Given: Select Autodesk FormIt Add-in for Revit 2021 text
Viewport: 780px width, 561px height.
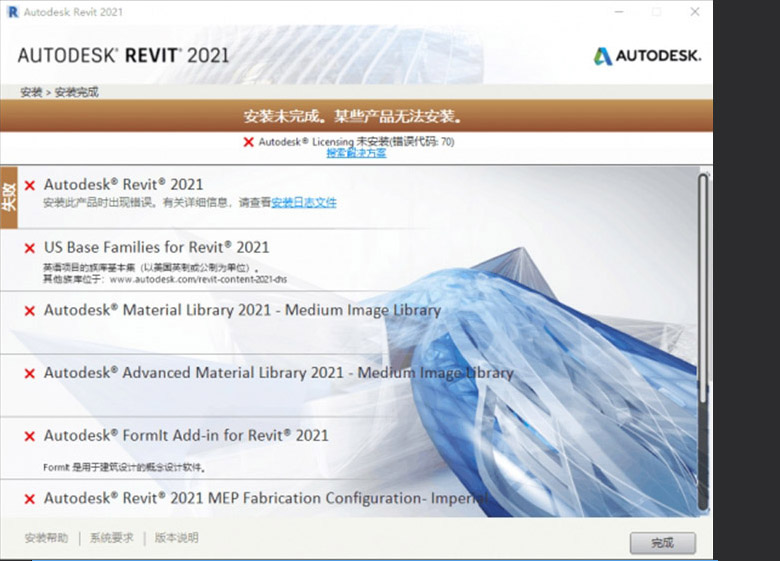Looking at the screenshot, I should 186,435.
